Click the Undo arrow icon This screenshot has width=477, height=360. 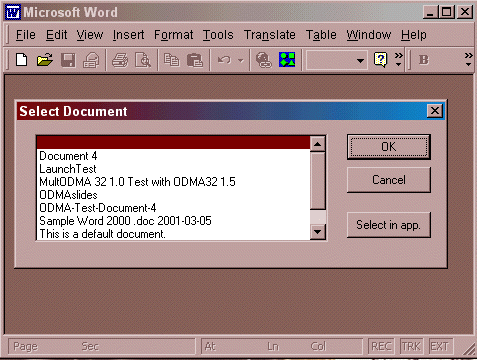tap(224, 60)
